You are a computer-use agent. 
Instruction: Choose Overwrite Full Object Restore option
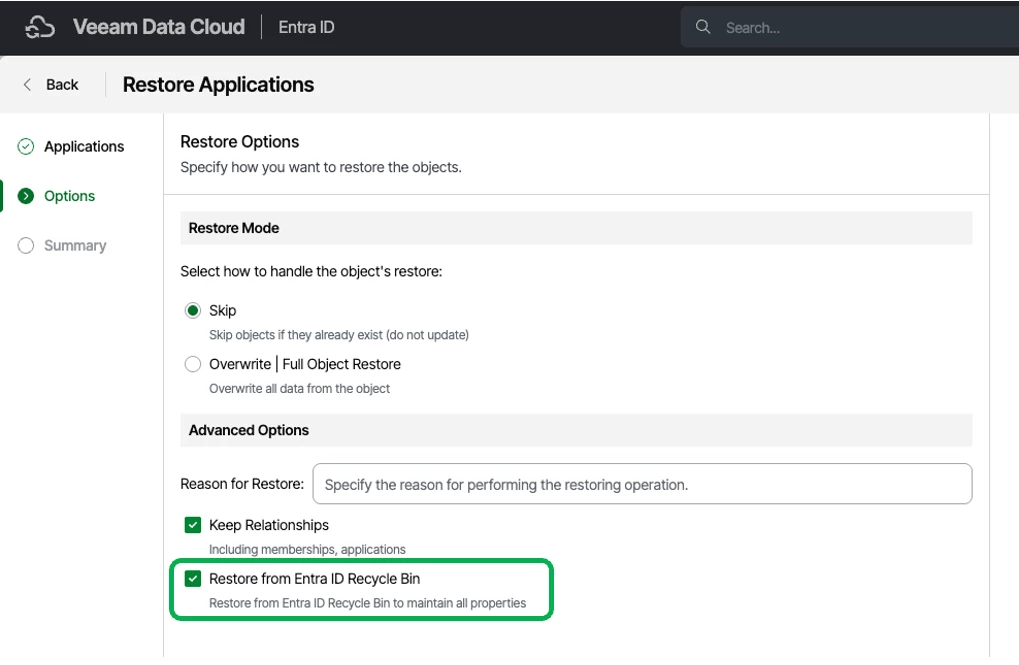pos(193,364)
